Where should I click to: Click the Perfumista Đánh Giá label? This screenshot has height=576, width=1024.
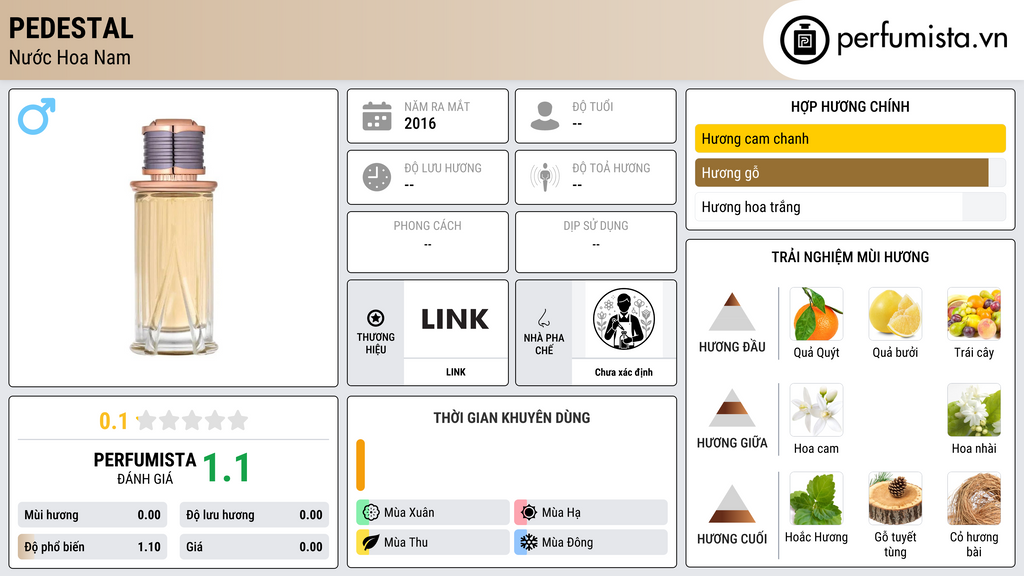coord(145,468)
